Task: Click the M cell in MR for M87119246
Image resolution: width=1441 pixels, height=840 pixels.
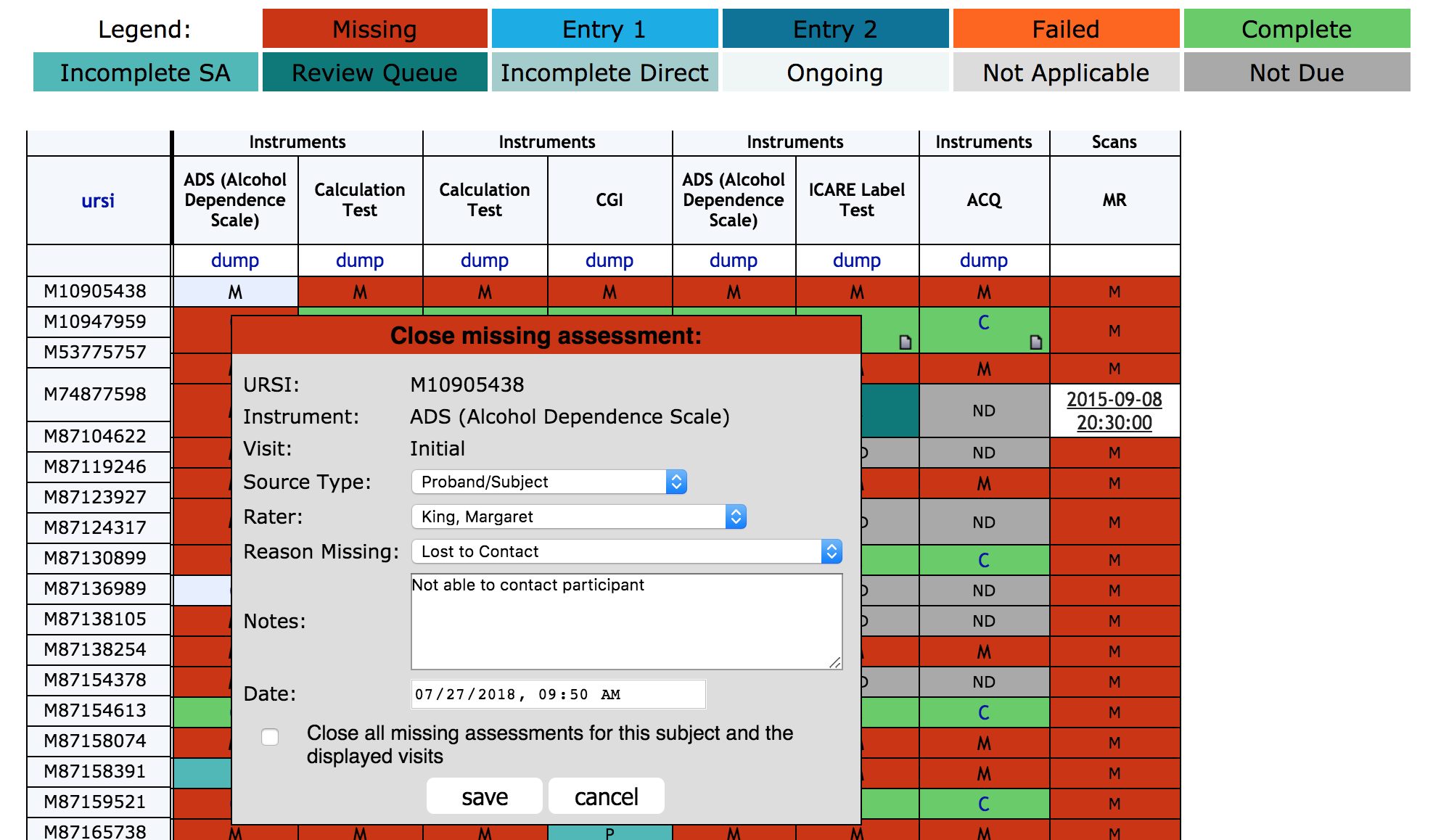Action: (x=1114, y=483)
